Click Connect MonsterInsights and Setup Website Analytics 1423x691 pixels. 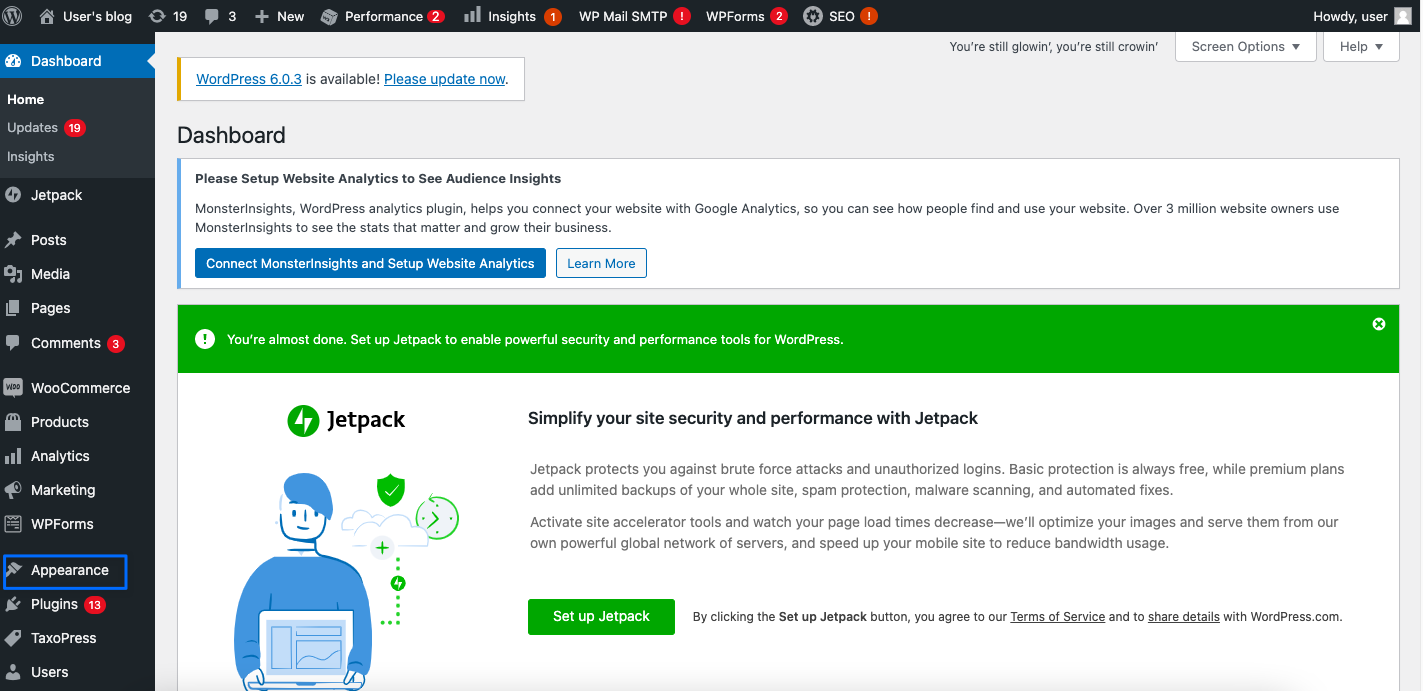(x=370, y=263)
